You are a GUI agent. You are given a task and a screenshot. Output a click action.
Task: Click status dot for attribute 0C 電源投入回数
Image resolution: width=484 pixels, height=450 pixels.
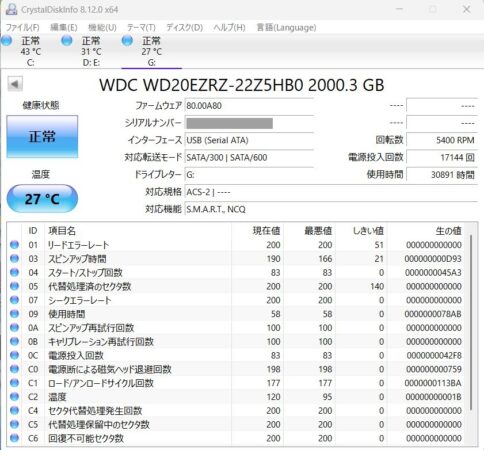14,355
